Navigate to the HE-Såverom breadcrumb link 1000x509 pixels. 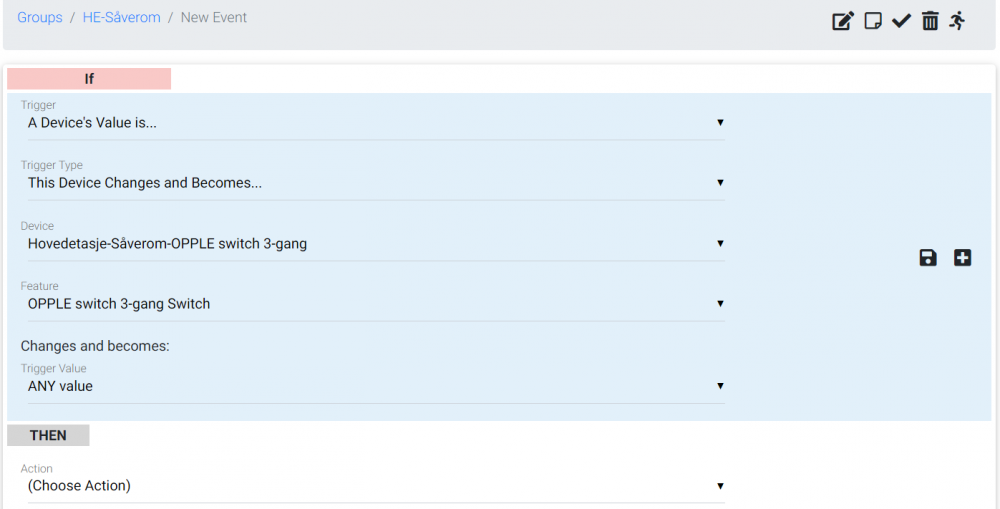[x=122, y=18]
